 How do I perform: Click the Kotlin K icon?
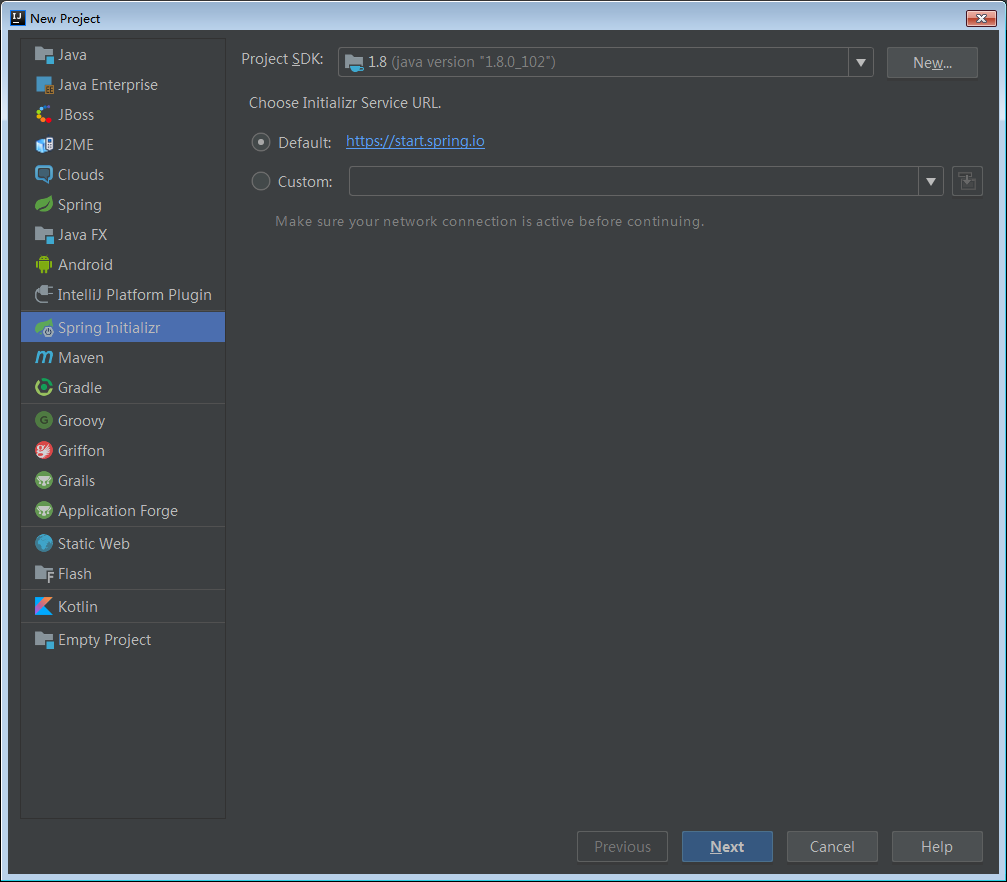pos(44,606)
